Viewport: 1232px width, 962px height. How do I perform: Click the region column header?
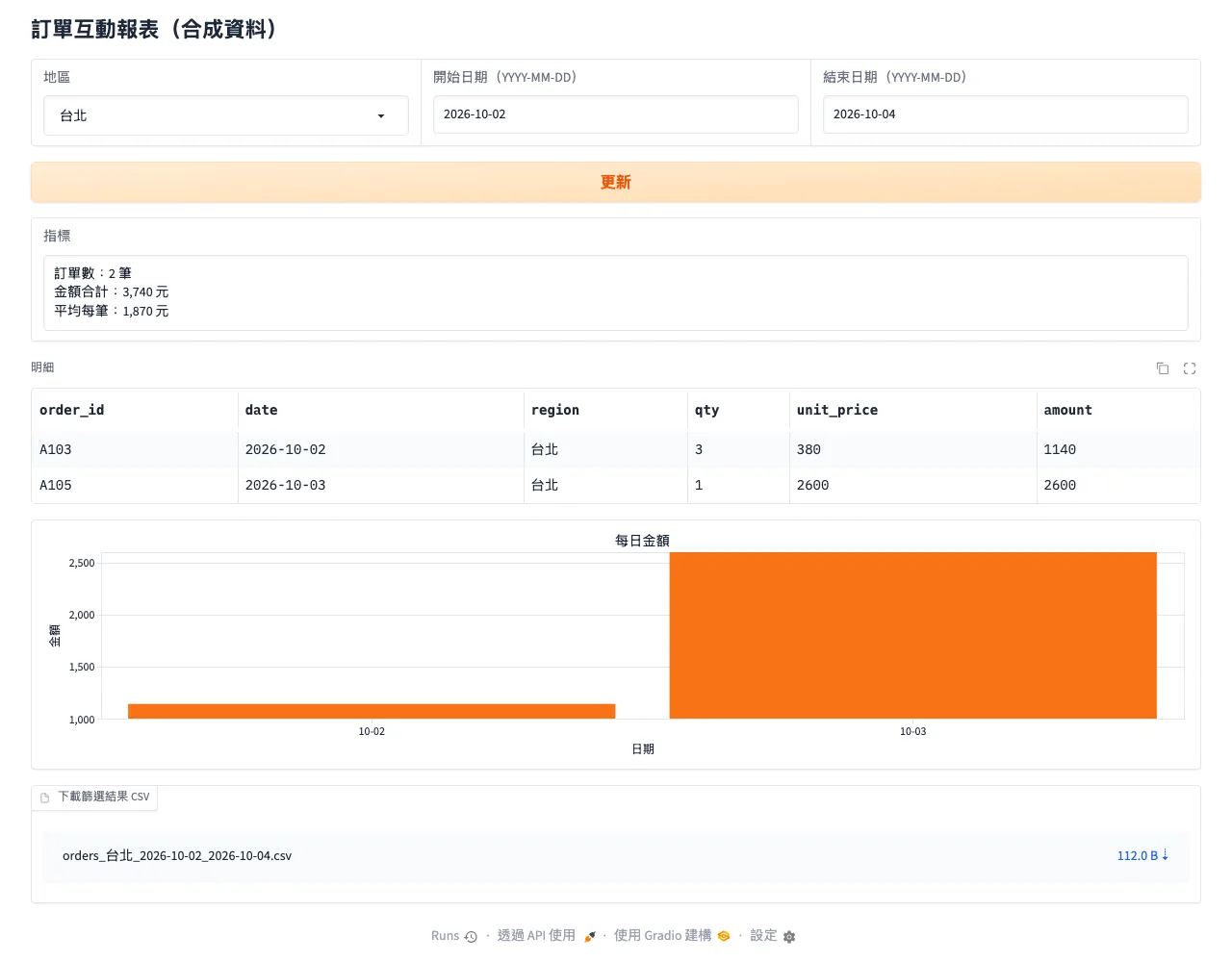coord(606,410)
